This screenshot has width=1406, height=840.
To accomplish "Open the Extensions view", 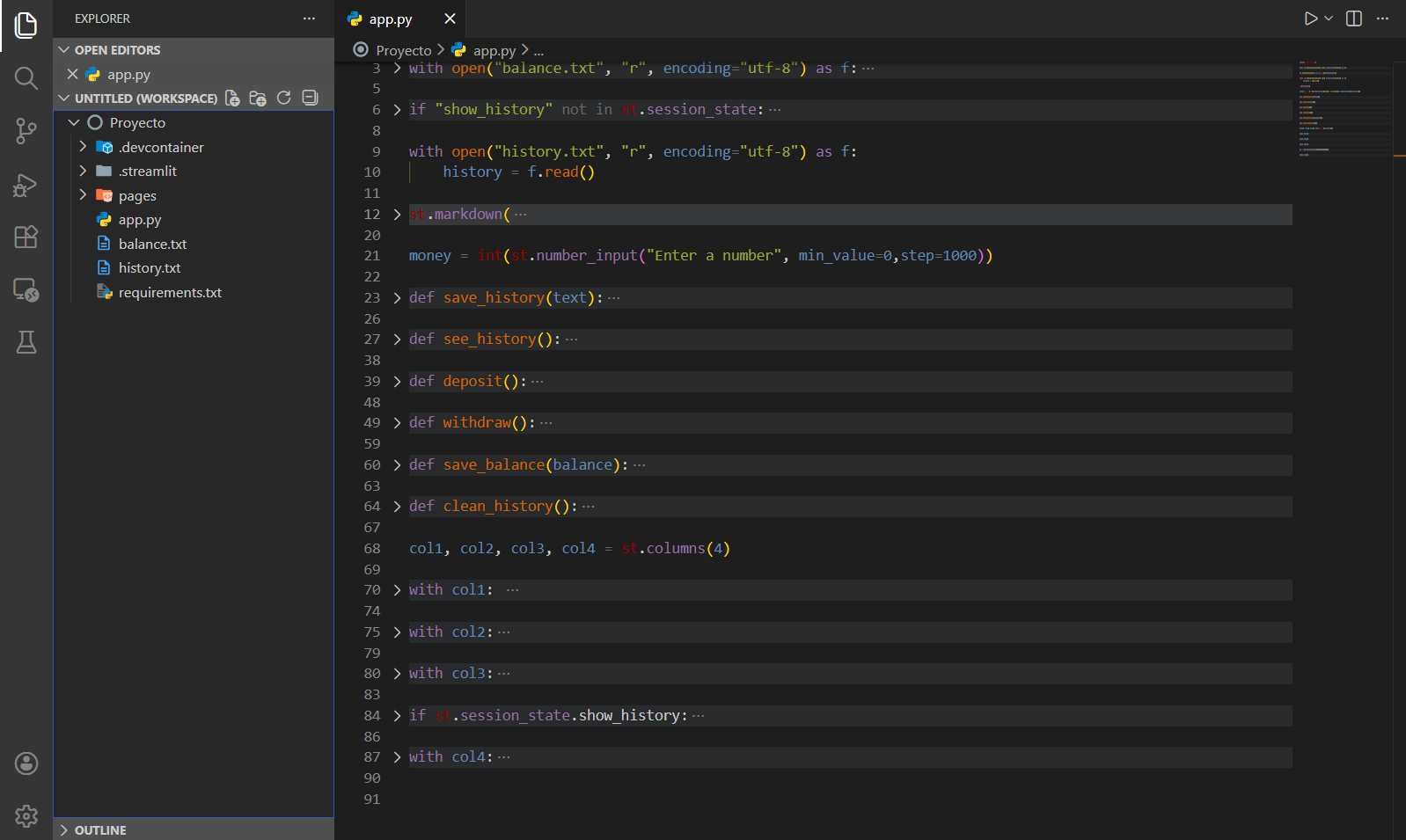I will click(26, 237).
